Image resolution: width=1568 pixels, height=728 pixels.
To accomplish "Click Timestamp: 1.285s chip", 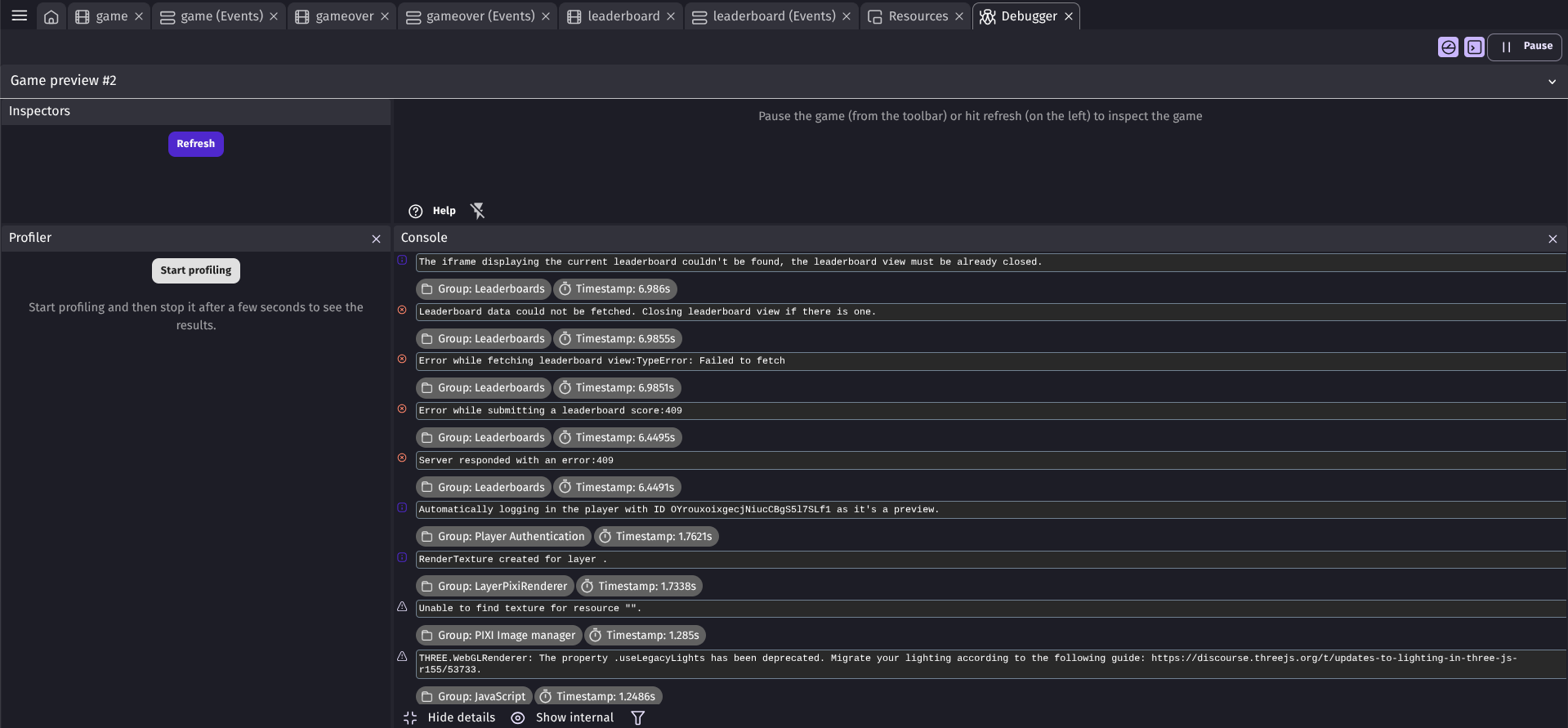I will (x=645, y=636).
